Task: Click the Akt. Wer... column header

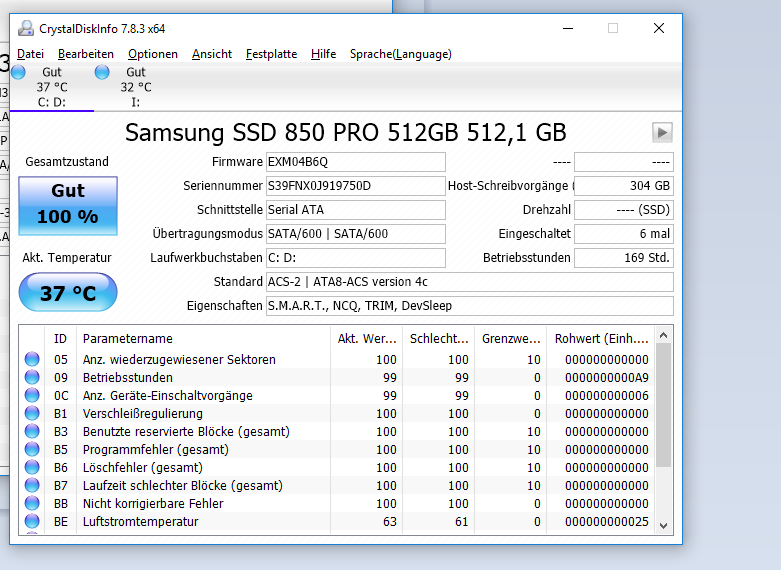Action: point(367,338)
